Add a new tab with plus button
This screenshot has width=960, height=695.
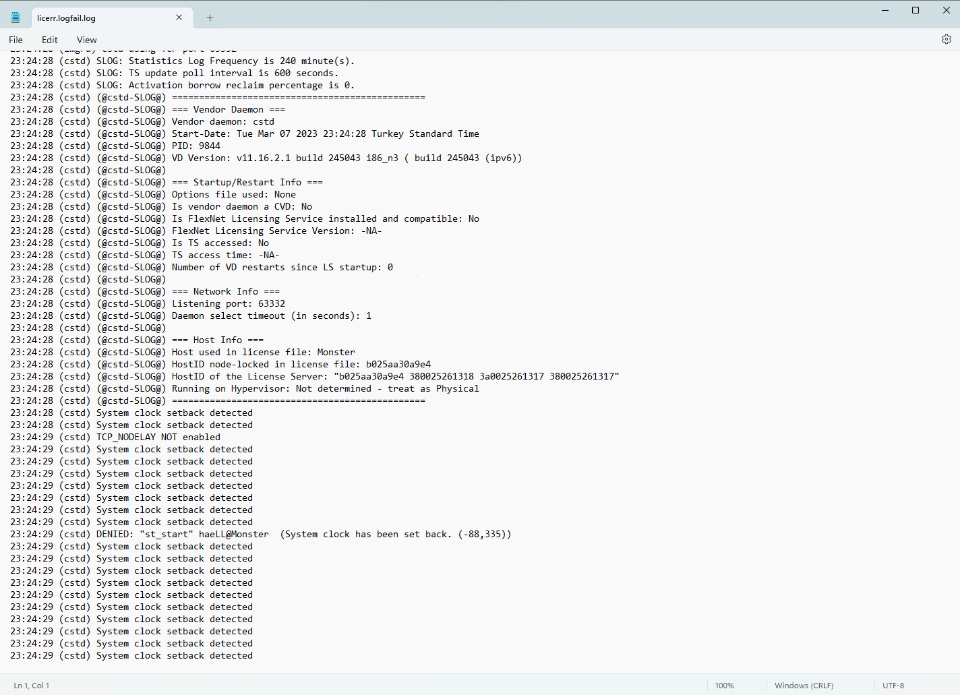point(210,18)
